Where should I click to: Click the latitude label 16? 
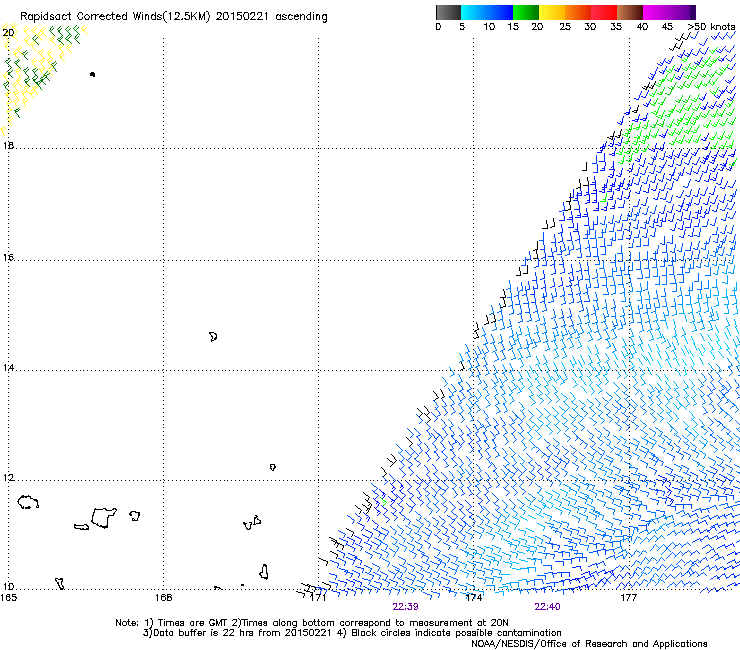pos(8,258)
